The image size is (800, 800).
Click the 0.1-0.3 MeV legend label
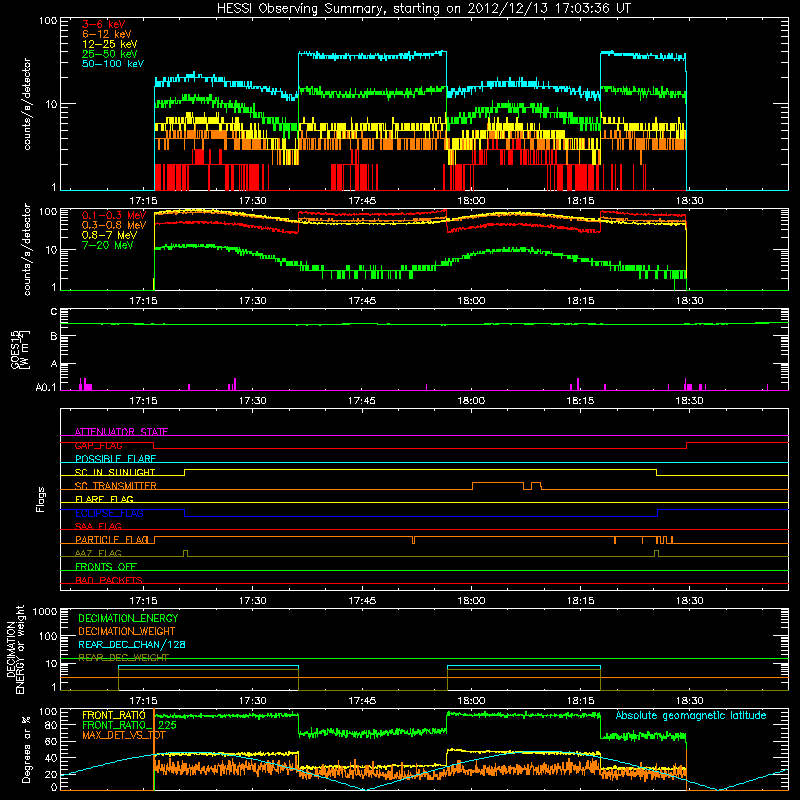[x=114, y=215]
